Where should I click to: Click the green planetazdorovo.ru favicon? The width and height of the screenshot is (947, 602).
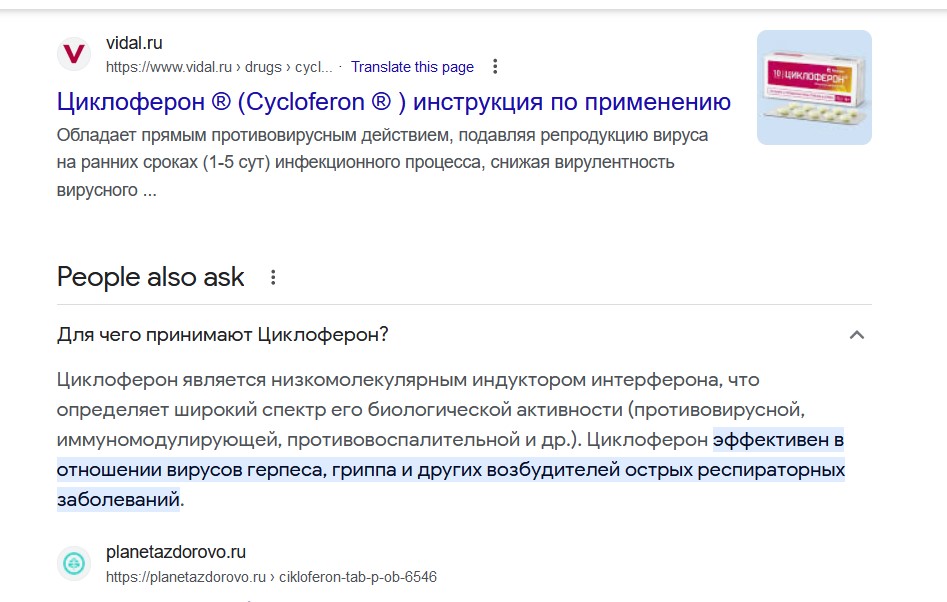point(74,563)
